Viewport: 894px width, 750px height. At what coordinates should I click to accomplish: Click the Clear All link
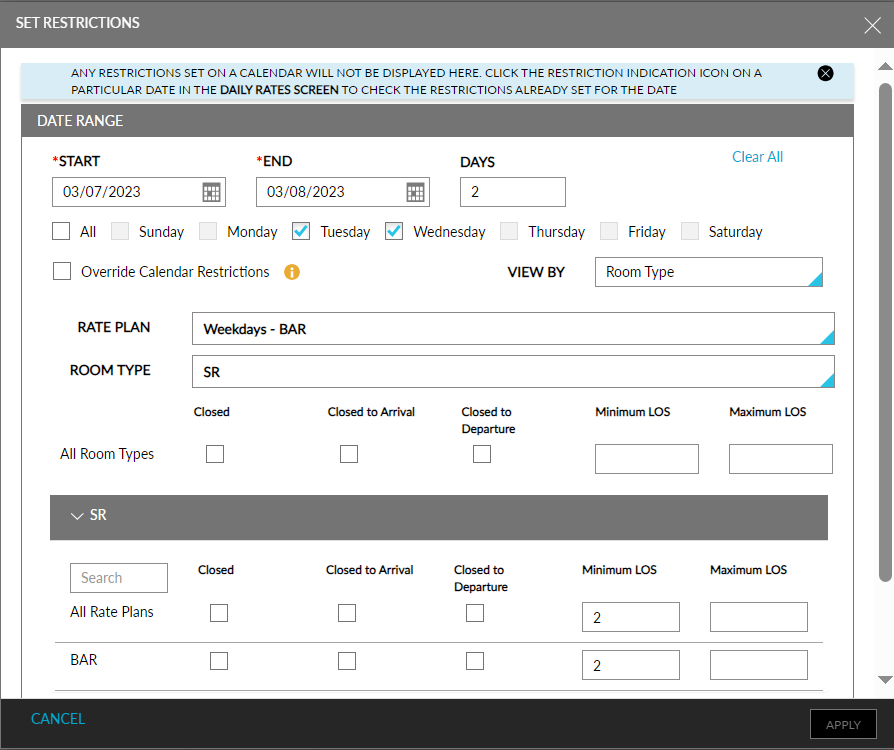click(757, 157)
